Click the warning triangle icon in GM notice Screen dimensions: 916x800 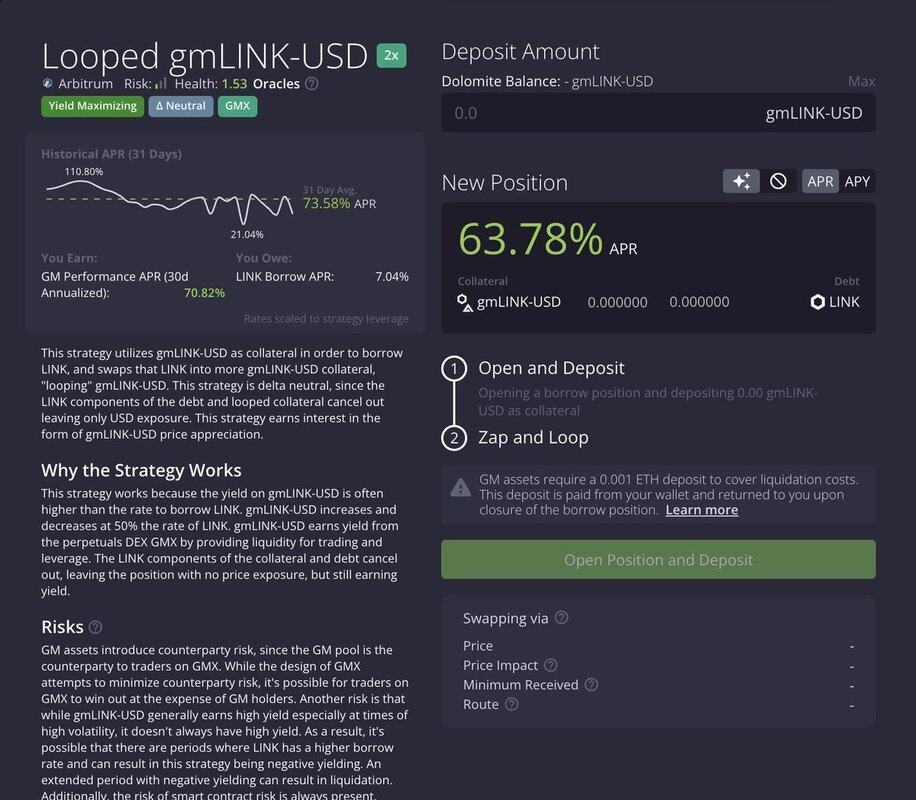[x=460, y=488]
